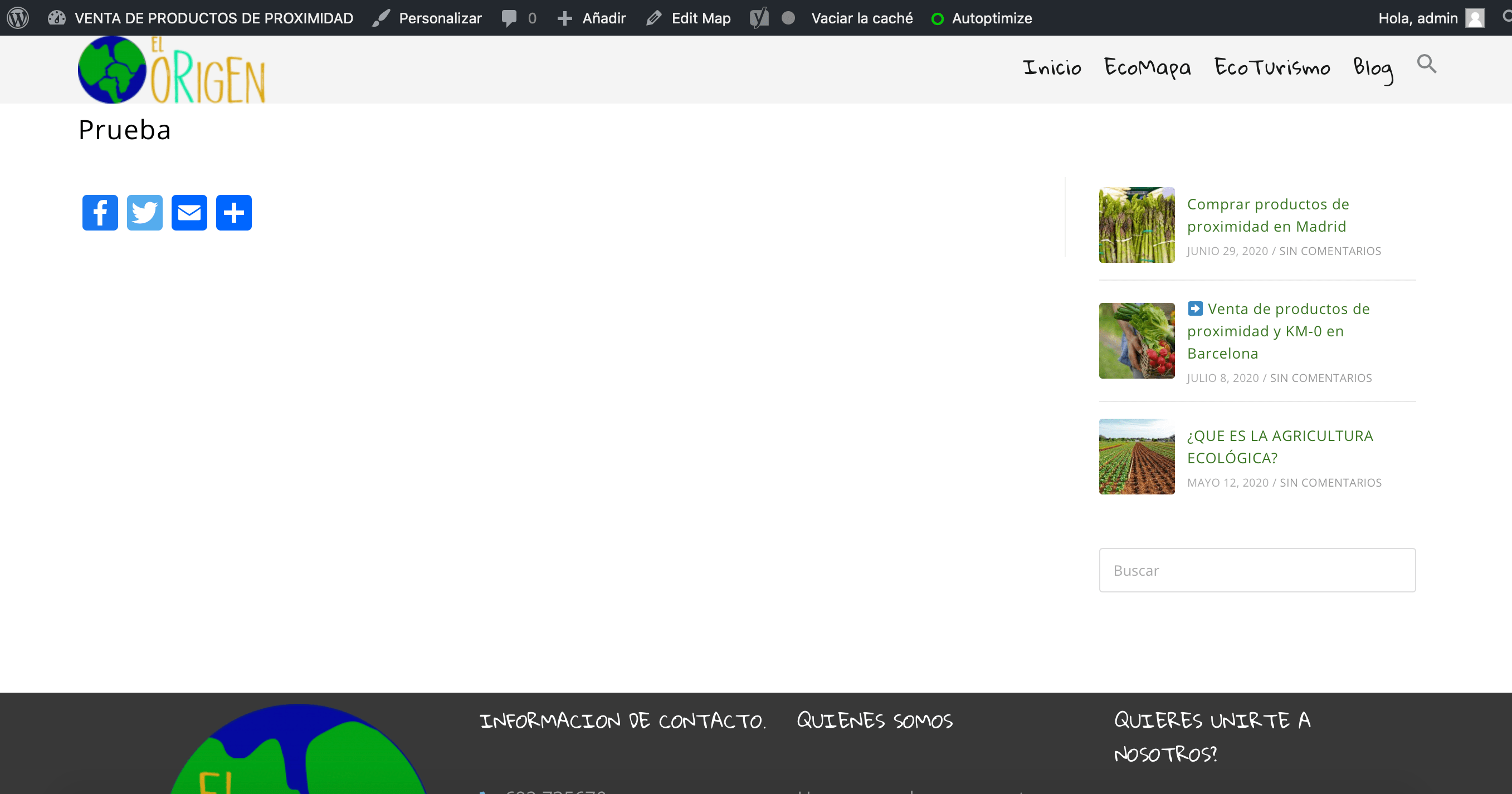The image size is (1512, 794).
Task: Open comments bubble in admin bar
Action: coord(519,18)
